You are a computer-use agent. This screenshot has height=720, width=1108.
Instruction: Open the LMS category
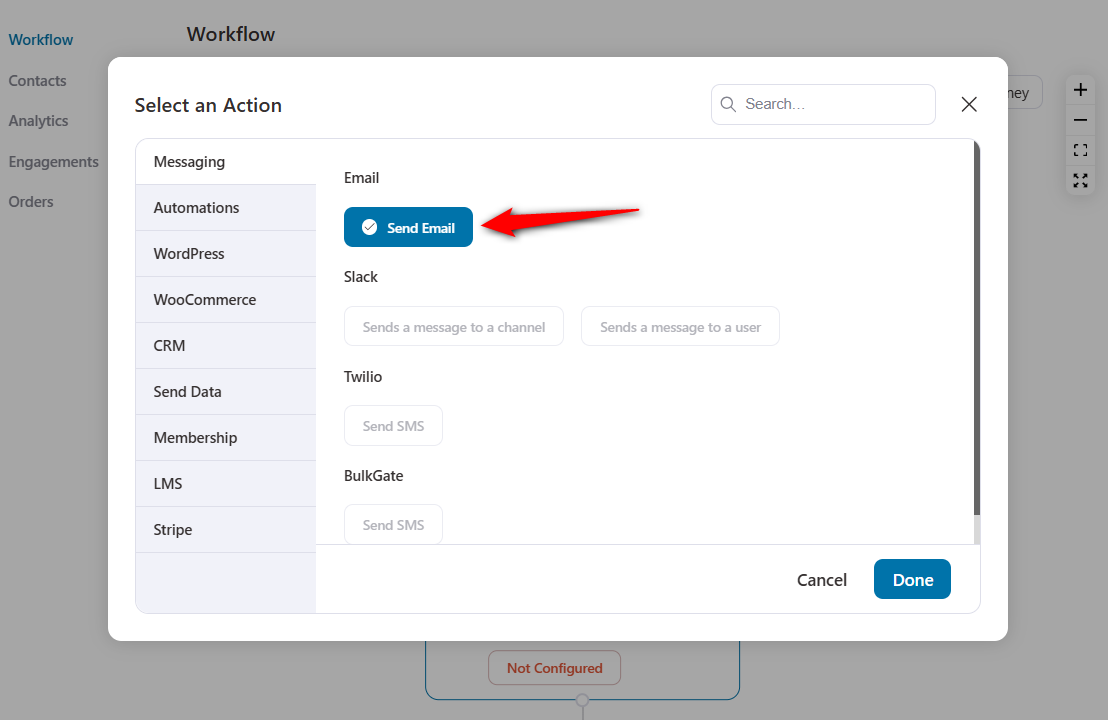coord(225,483)
